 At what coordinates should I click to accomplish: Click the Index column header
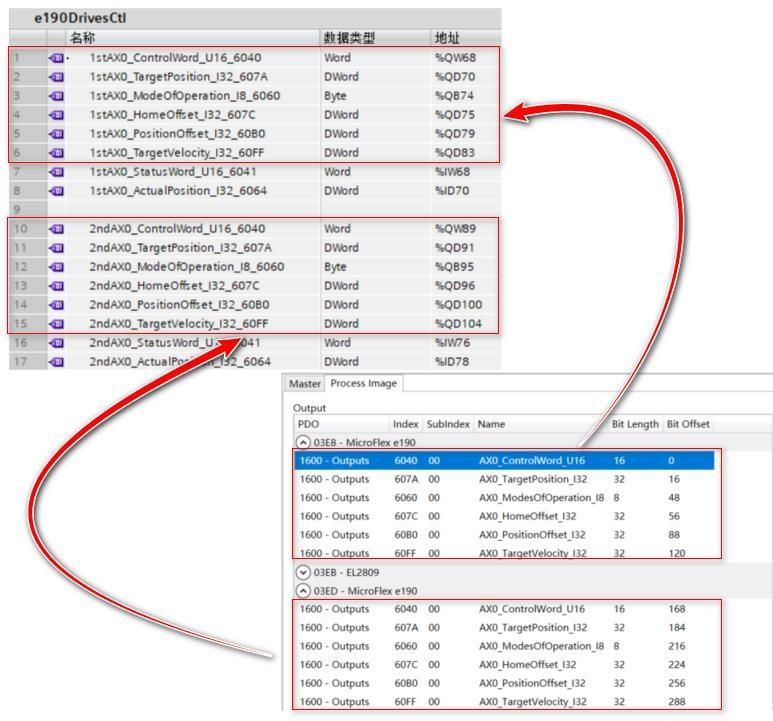click(405, 424)
